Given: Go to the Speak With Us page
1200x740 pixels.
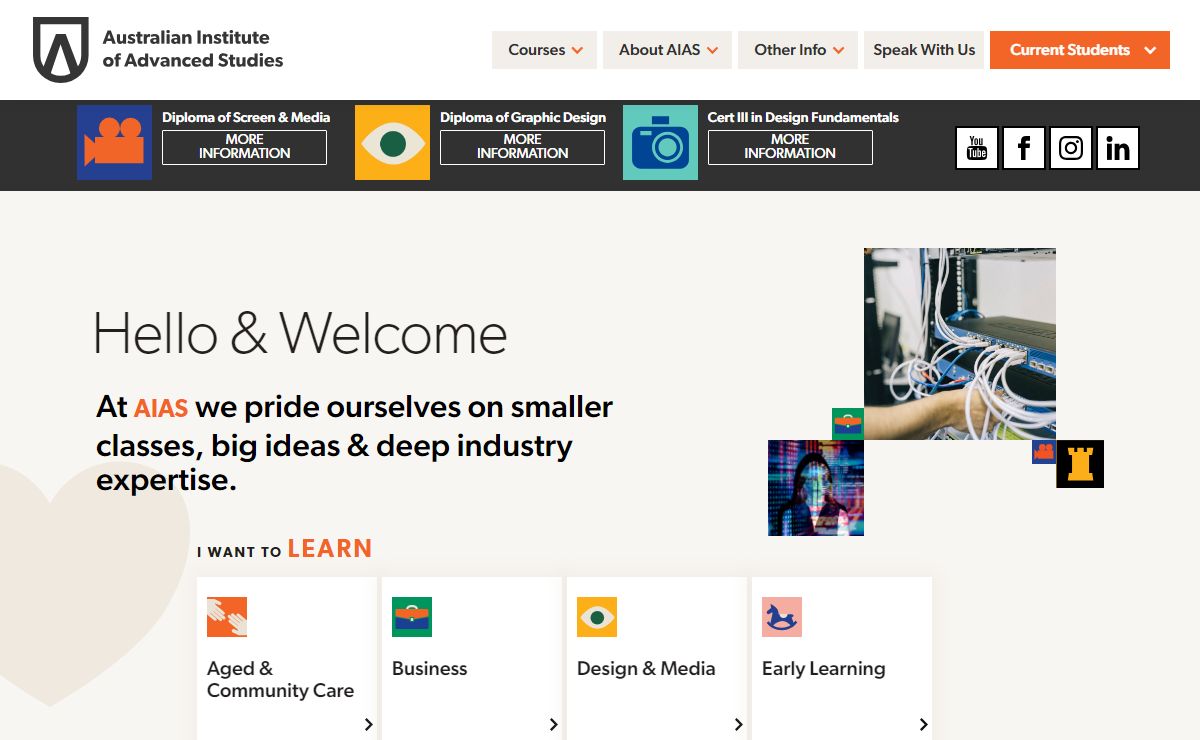Looking at the screenshot, I should pyautogui.click(x=924, y=50).
